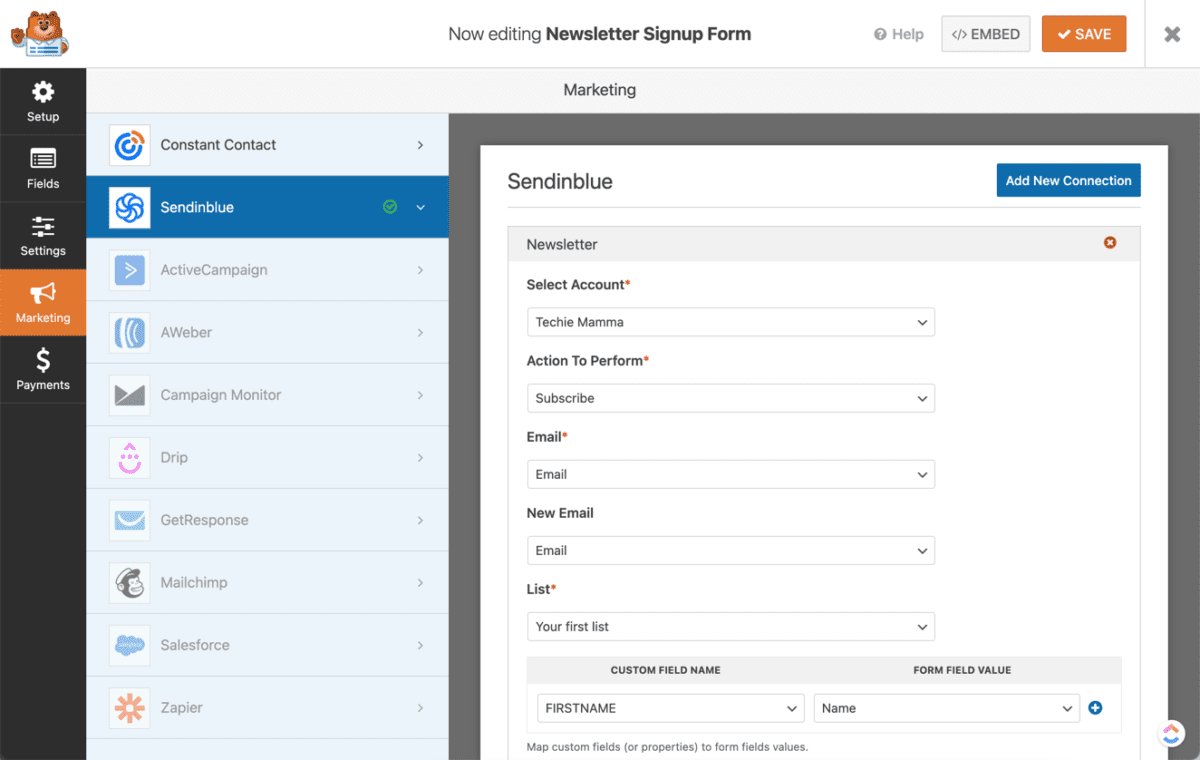Expand the ActiveCampaign chevron arrow

click(421, 270)
